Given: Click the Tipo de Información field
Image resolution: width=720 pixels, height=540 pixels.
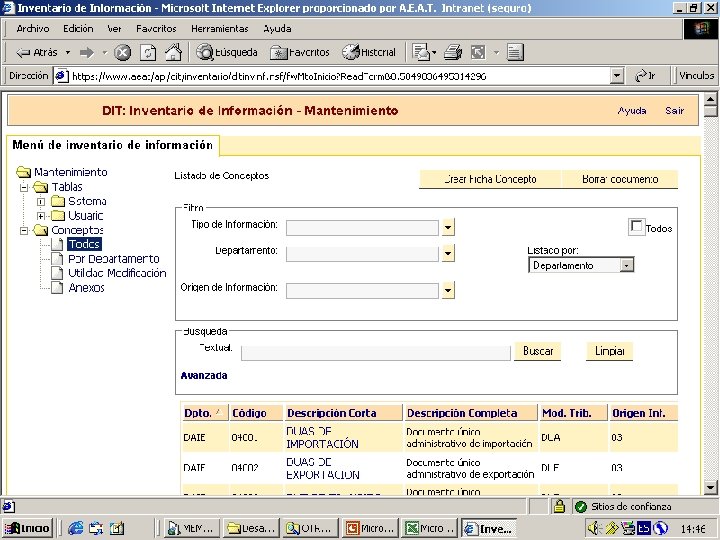Looking at the screenshot, I should pyautogui.click(x=362, y=228).
